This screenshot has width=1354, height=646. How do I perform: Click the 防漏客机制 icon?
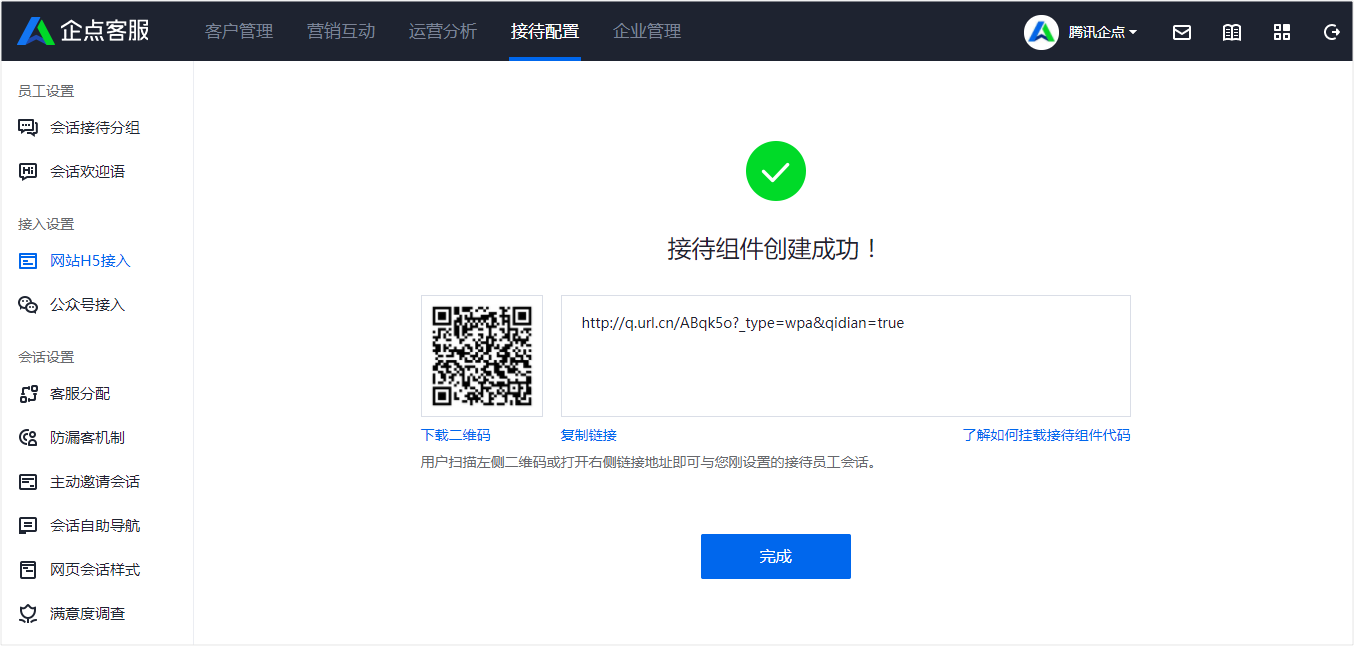28,438
